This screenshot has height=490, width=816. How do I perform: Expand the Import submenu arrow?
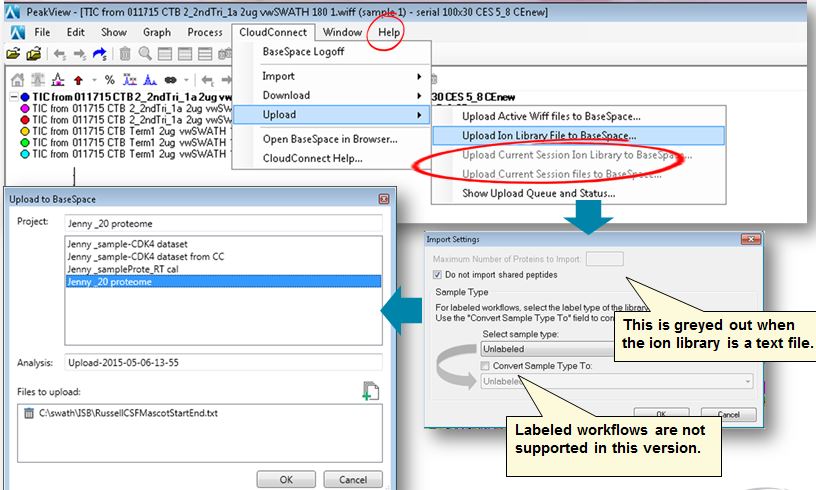click(x=419, y=76)
